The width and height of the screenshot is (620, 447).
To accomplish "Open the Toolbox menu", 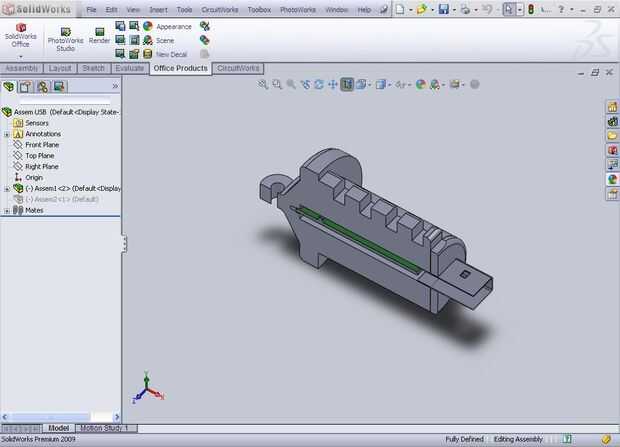I will (259, 9).
